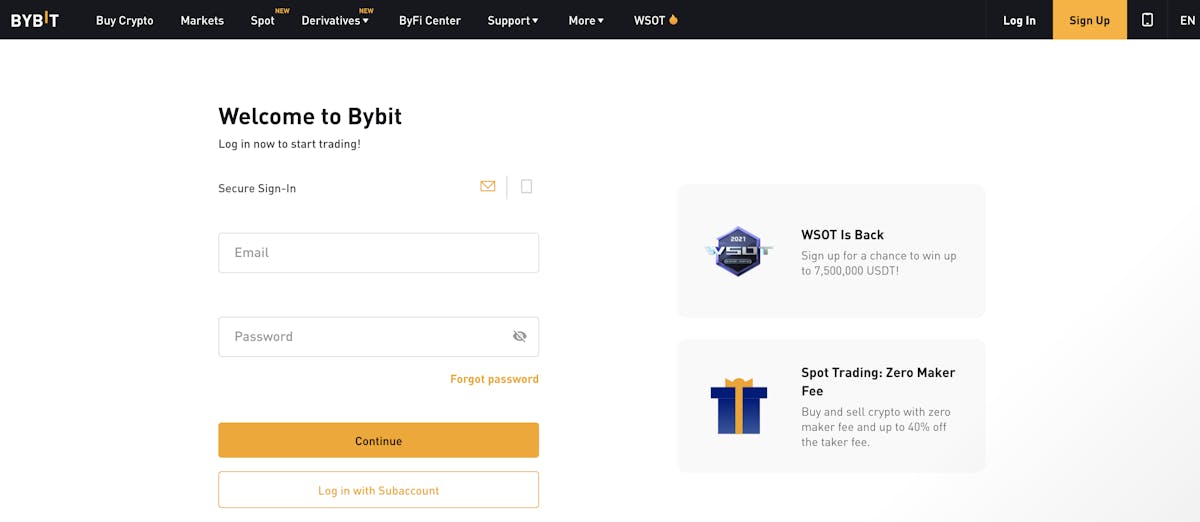This screenshot has width=1200, height=522.
Task: Open the Spot trading menu
Action: (x=263, y=20)
